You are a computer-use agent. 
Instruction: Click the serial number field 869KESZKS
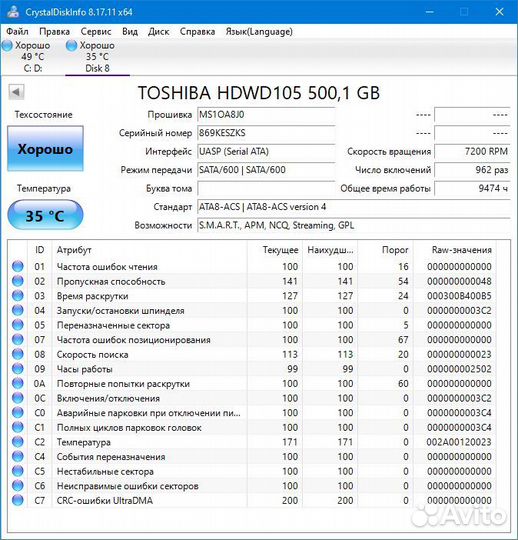click(x=266, y=133)
